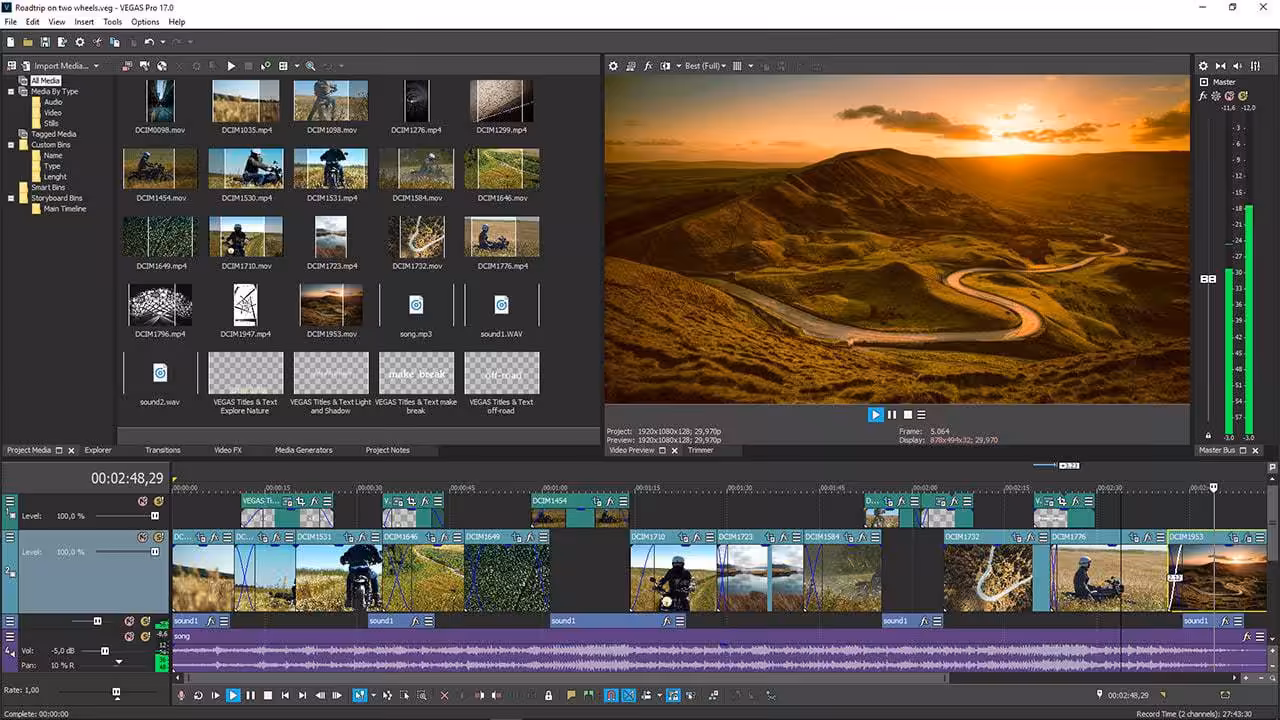
Task: Enable snapping with the magnet icon
Action: [x=610, y=694]
